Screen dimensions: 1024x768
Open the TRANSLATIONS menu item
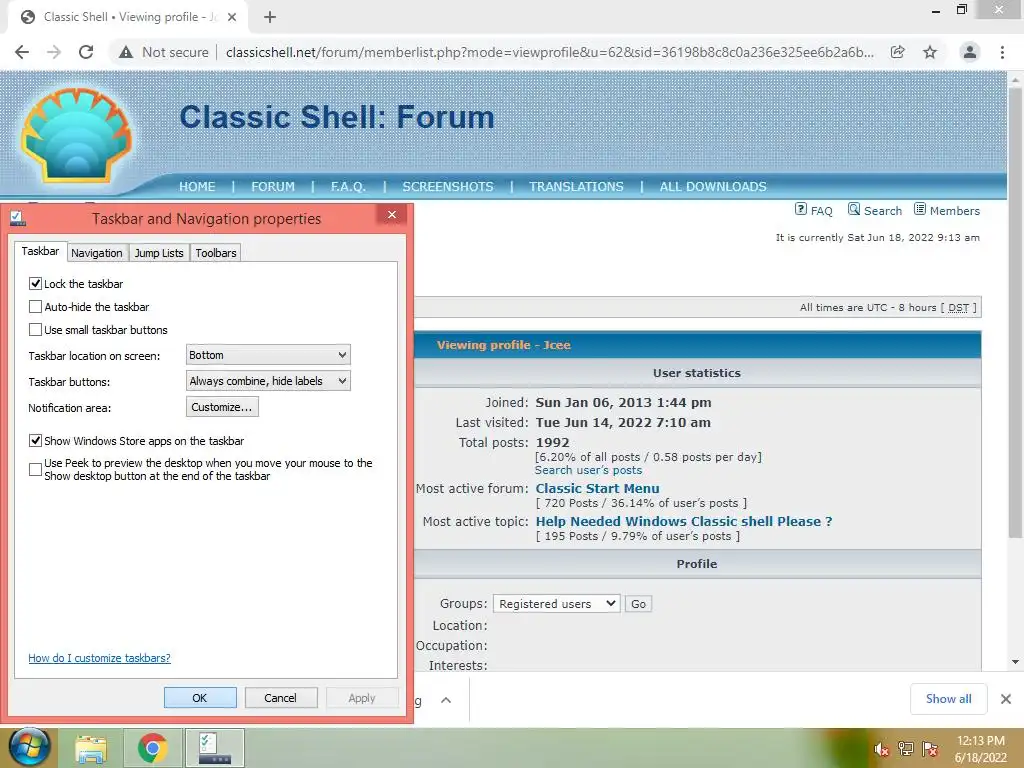pyautogui.click(x=576, y=186)
